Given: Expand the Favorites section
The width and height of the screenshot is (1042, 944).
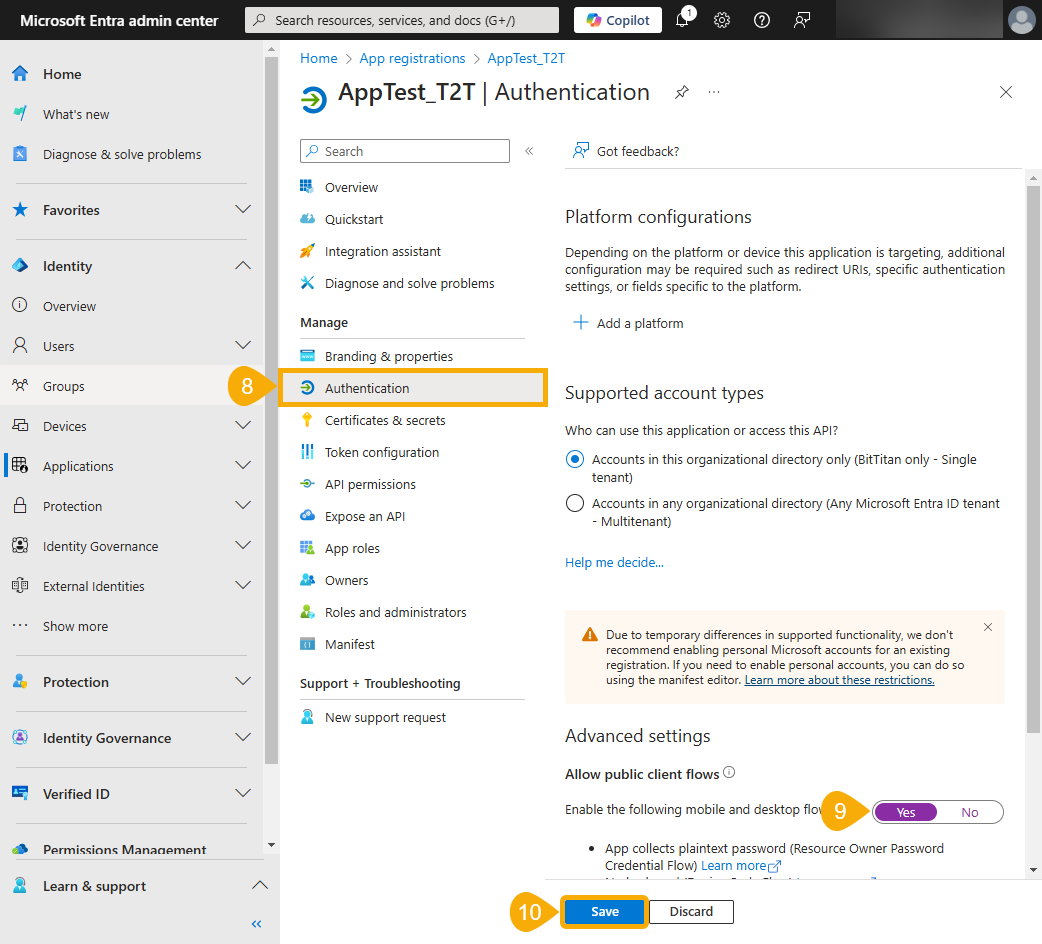Looking at the screenshot, I should pos(243,209).
